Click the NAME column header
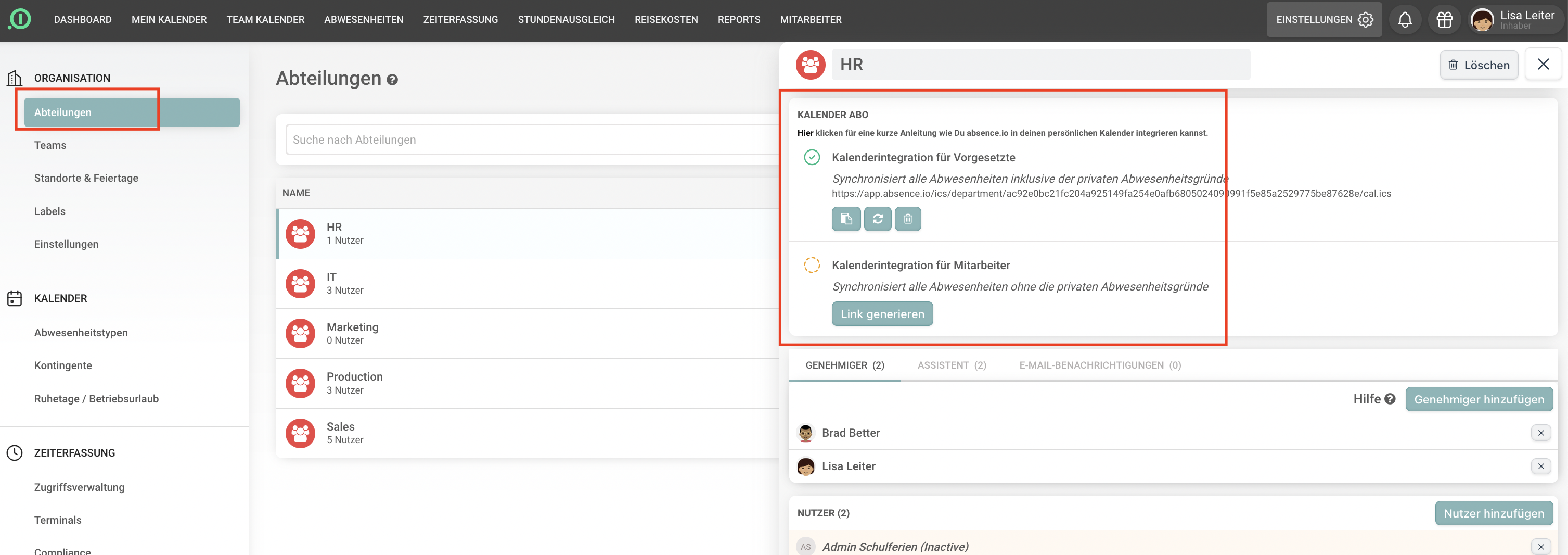The width and height of the screenshot is (1568, 555). click(297, 193)
